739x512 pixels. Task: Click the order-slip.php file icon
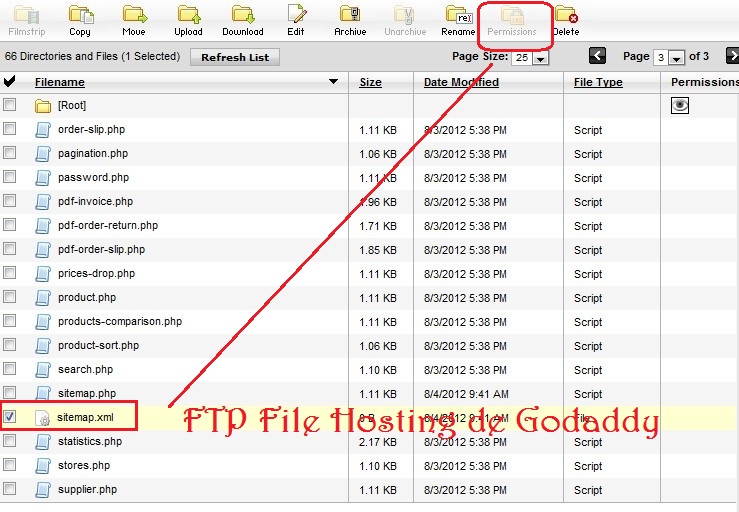(x=43, y=130)
